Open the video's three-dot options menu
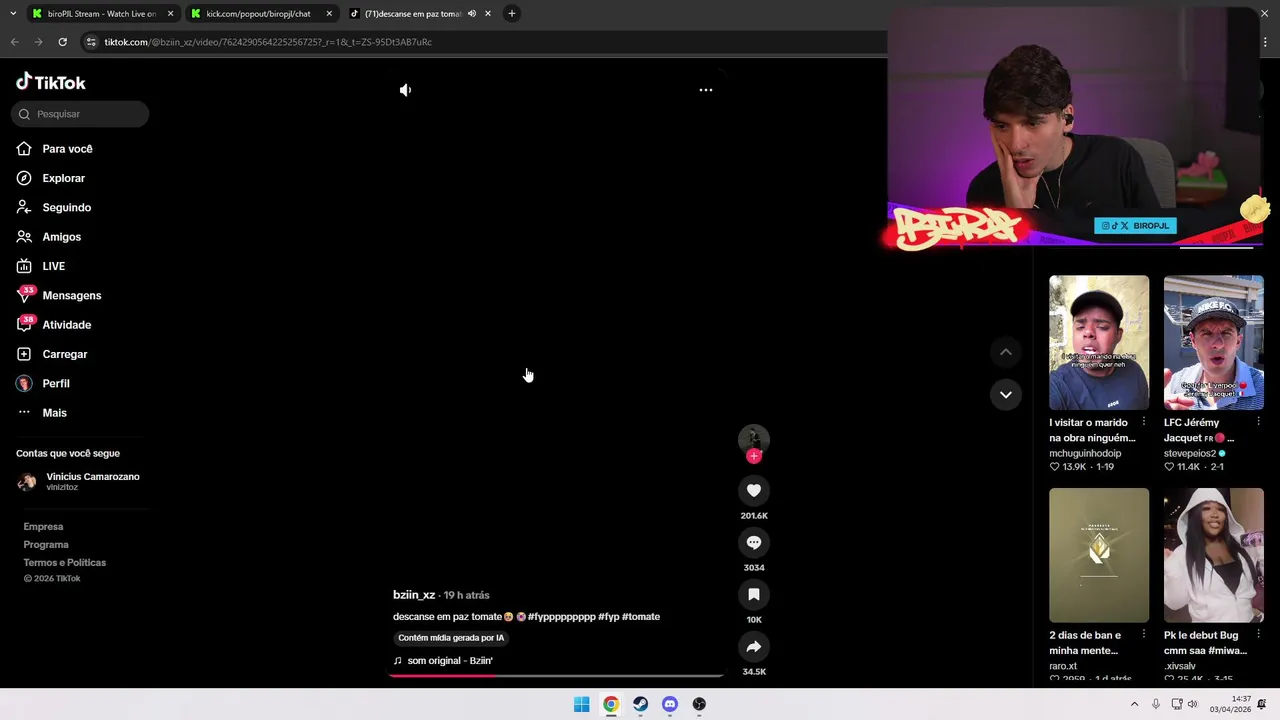The height and width of the screenshot is (720, 1280). [x=705, y=90]
